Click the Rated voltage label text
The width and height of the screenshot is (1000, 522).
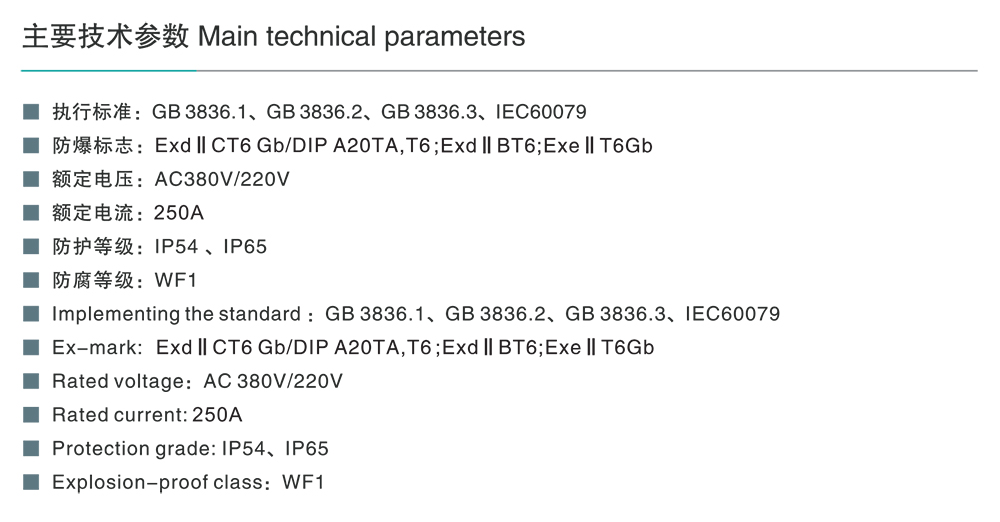117,381
